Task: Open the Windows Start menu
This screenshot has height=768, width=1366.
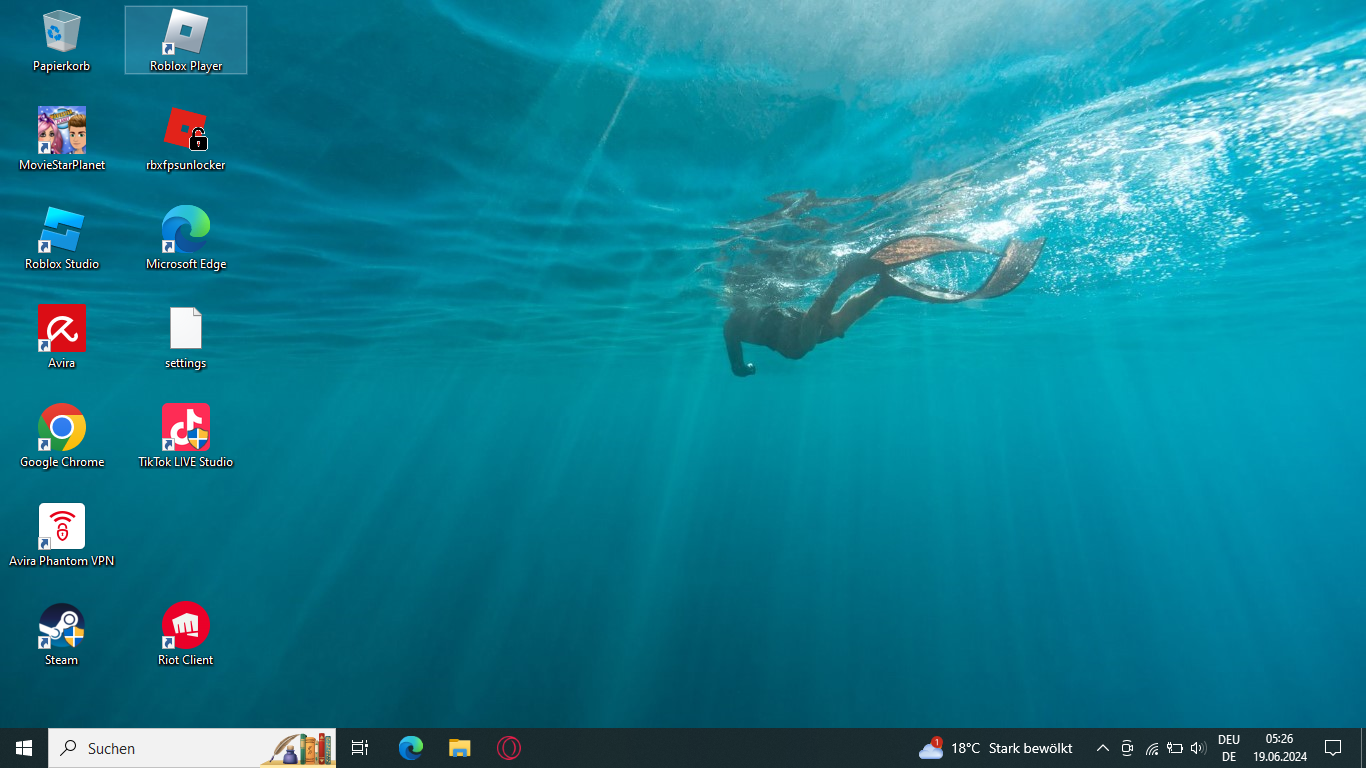Action: pos(24,748)
